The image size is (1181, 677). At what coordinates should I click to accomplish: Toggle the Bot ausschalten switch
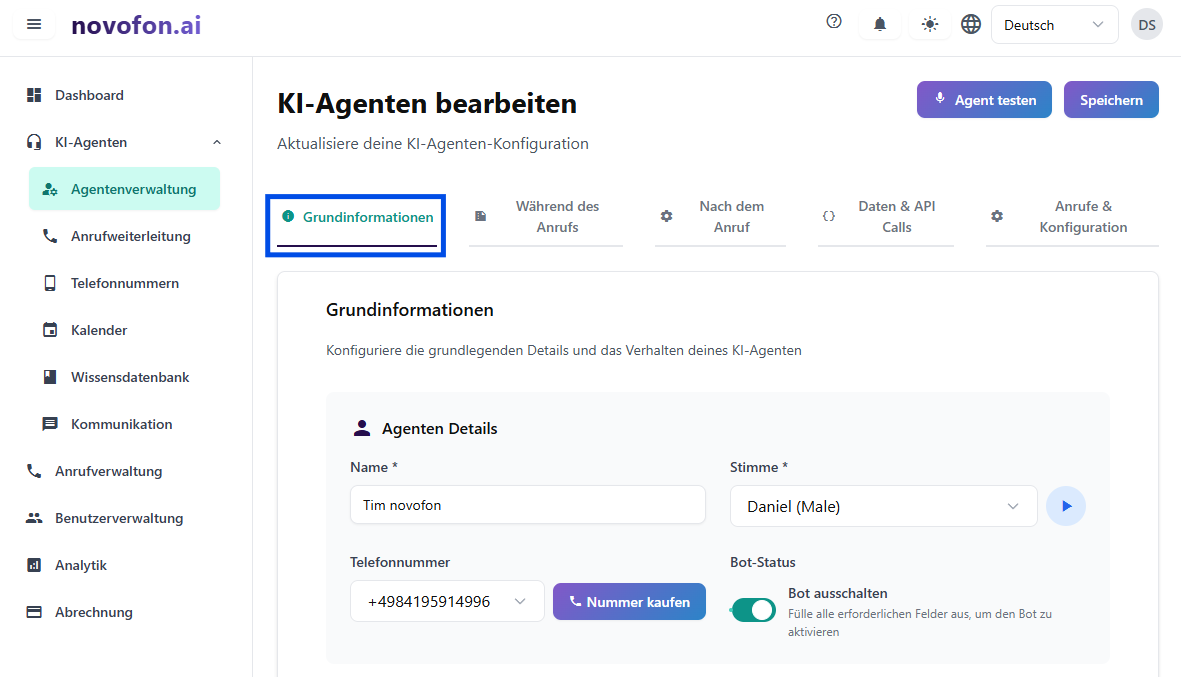coord(754,610)
